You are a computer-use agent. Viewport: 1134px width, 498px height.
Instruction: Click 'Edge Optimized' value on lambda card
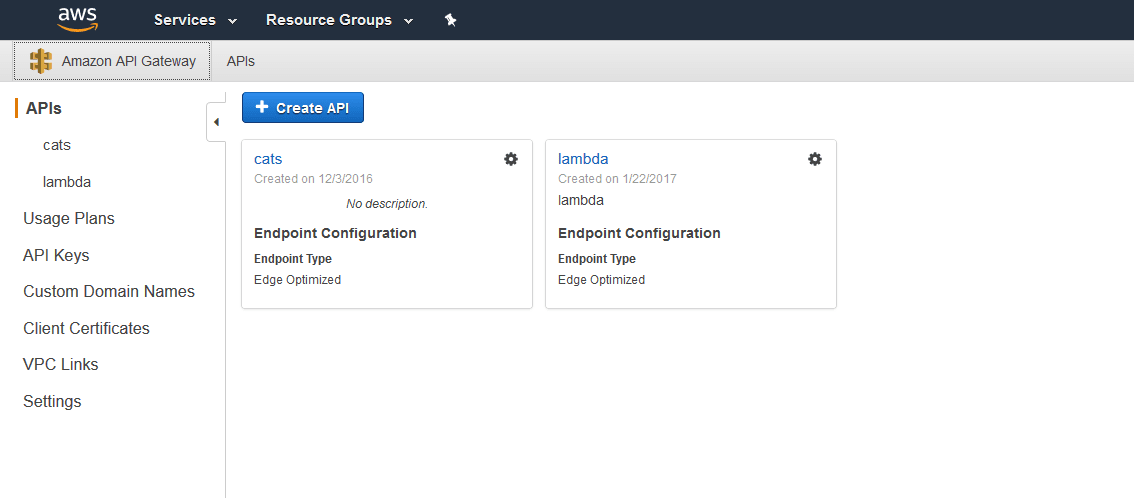(601, 280)
